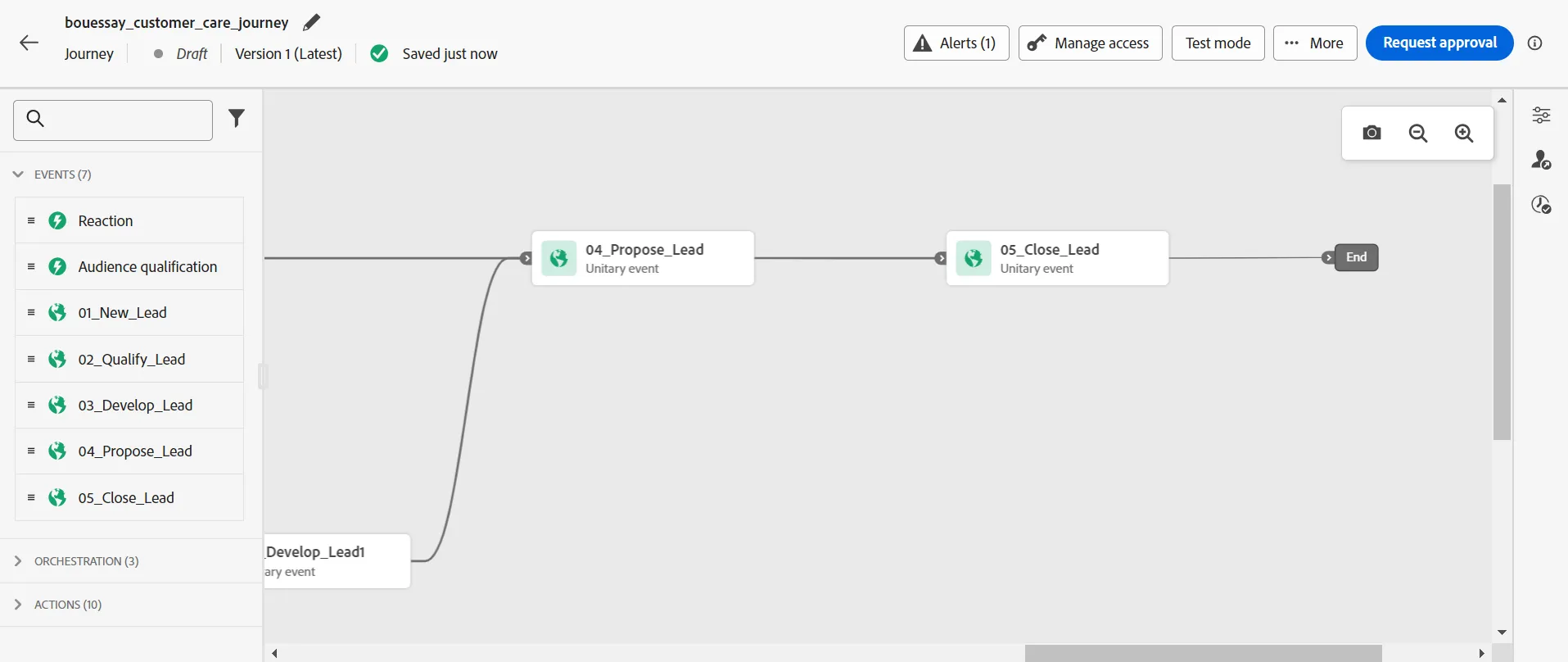Open the clock check icon in right rail
Image resolution: width=1568 pixels, height=662 pixels.
[1541, 205]
